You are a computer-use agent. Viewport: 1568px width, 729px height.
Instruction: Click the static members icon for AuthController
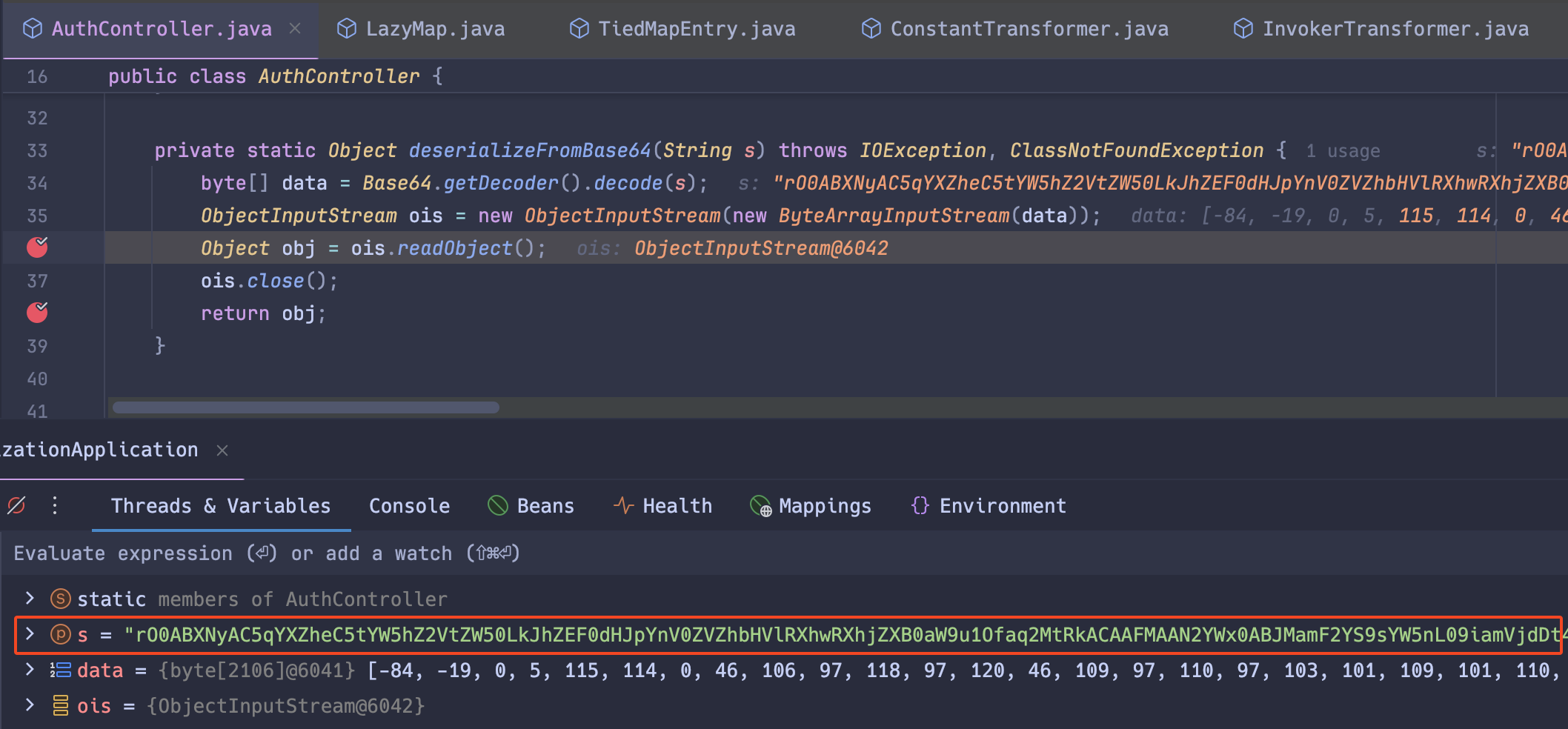pos(59,599)
